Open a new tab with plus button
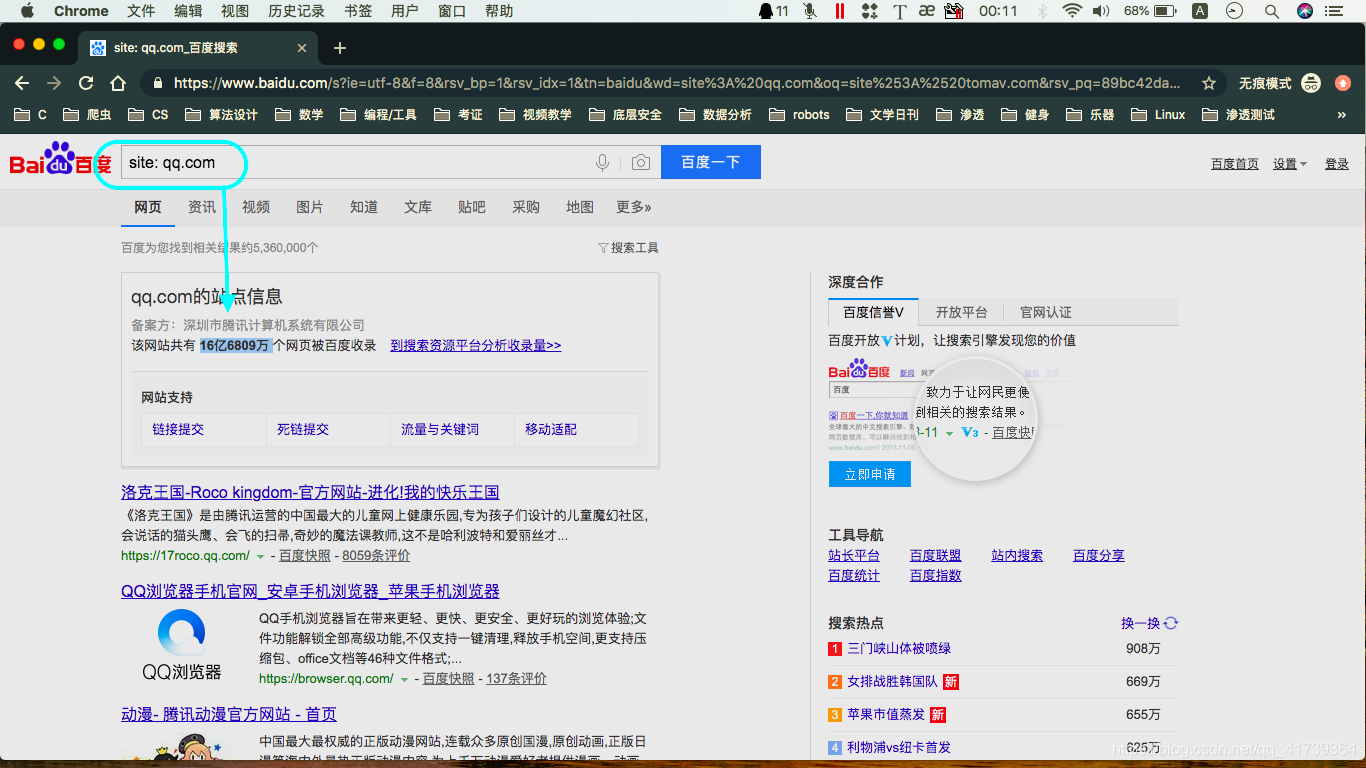The image size is (1366, 768). (340, 48)
